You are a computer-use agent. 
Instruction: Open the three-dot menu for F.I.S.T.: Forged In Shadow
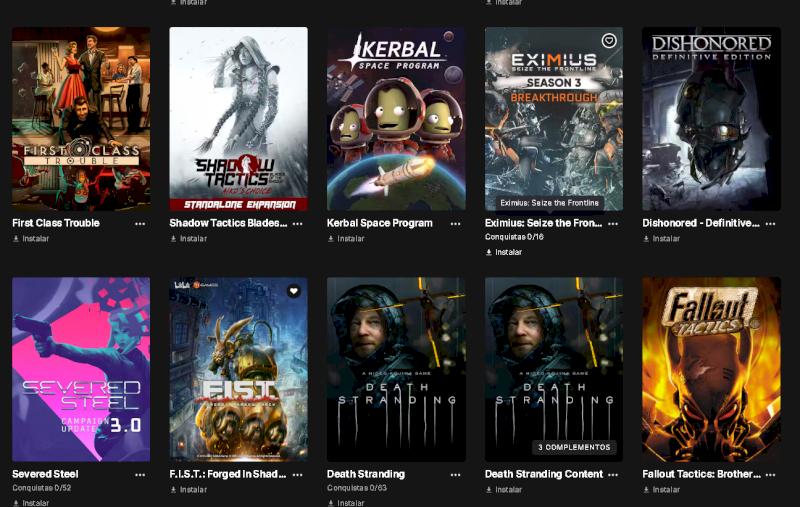click(297, 475)
